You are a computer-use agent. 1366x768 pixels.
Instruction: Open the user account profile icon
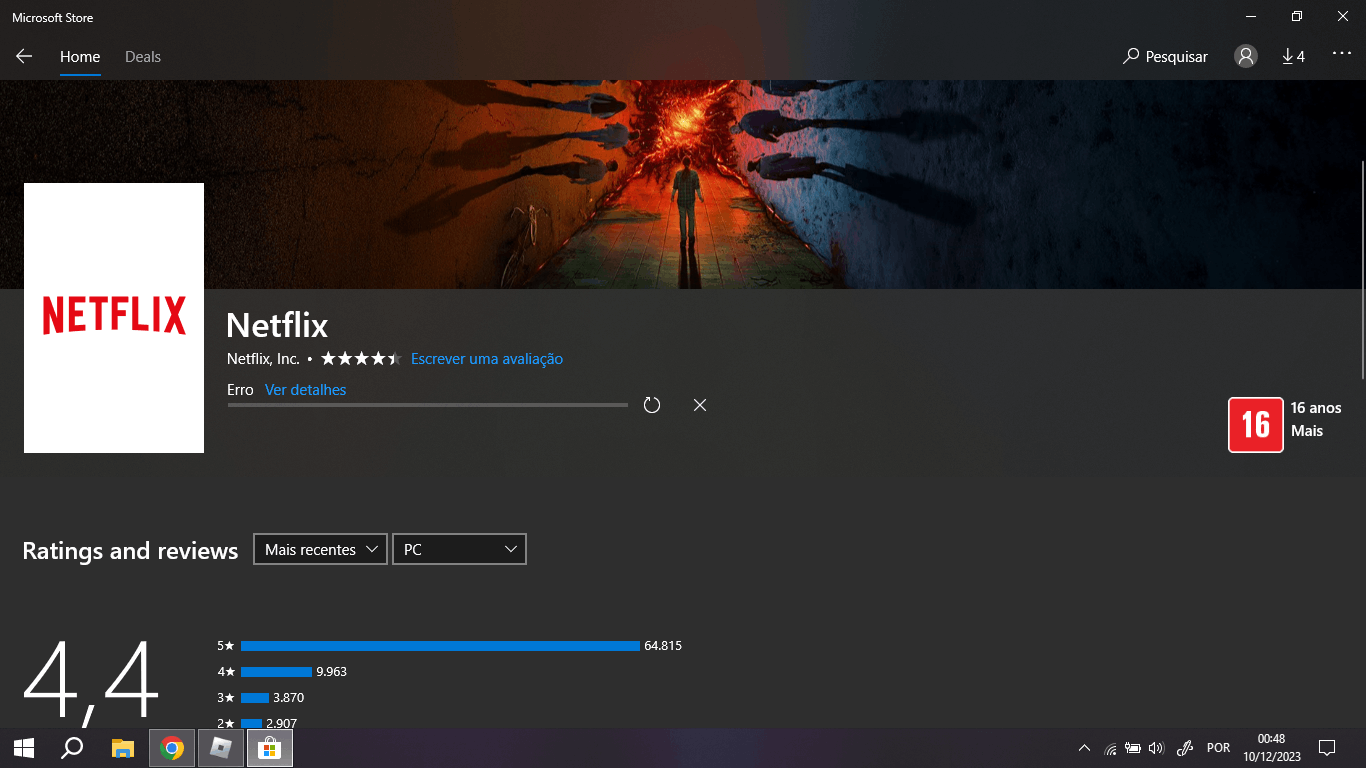pyautogui.click(x=1246, y=56)
